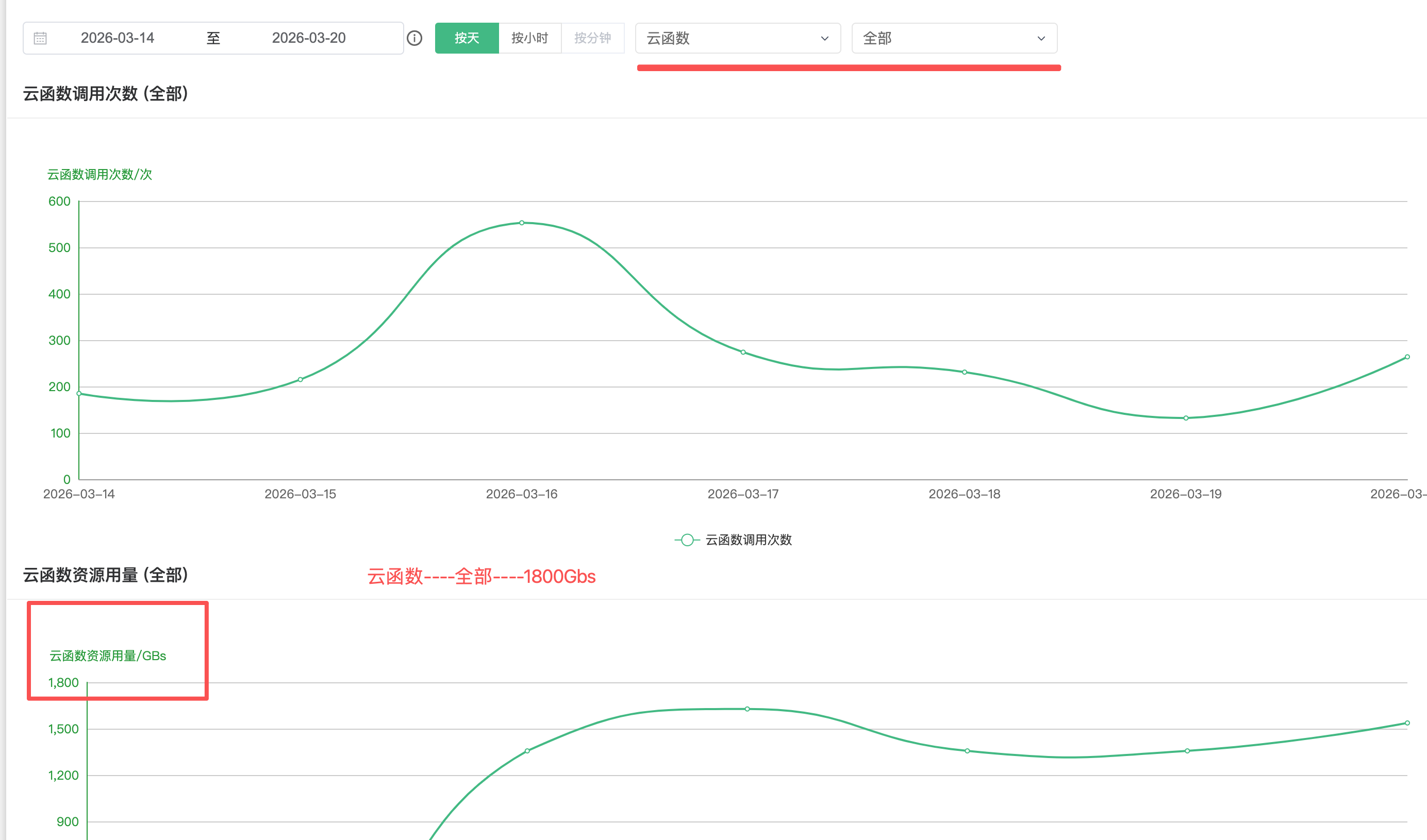
Task: Click the end date 2026-03-20 field
Action: tap(309, 38)
